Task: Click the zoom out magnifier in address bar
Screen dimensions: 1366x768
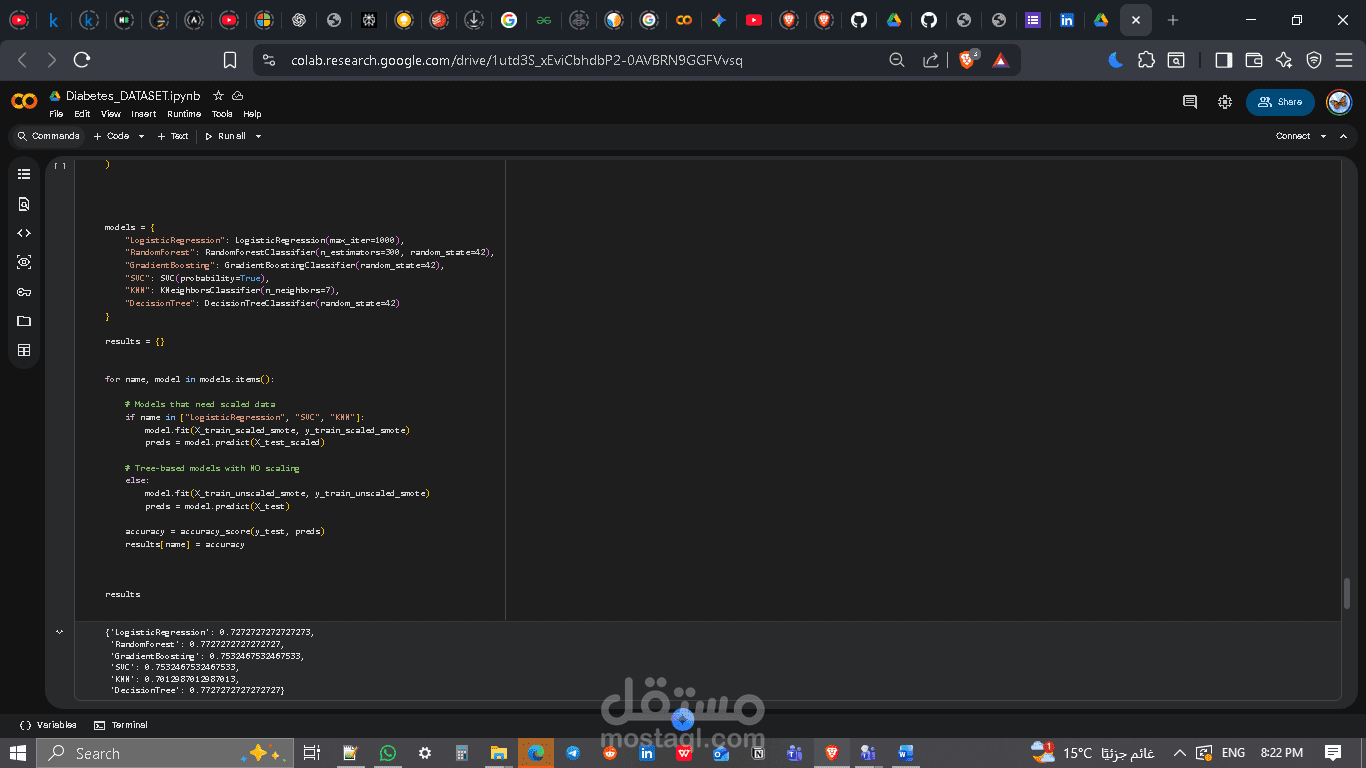Action: coord(897,60)
